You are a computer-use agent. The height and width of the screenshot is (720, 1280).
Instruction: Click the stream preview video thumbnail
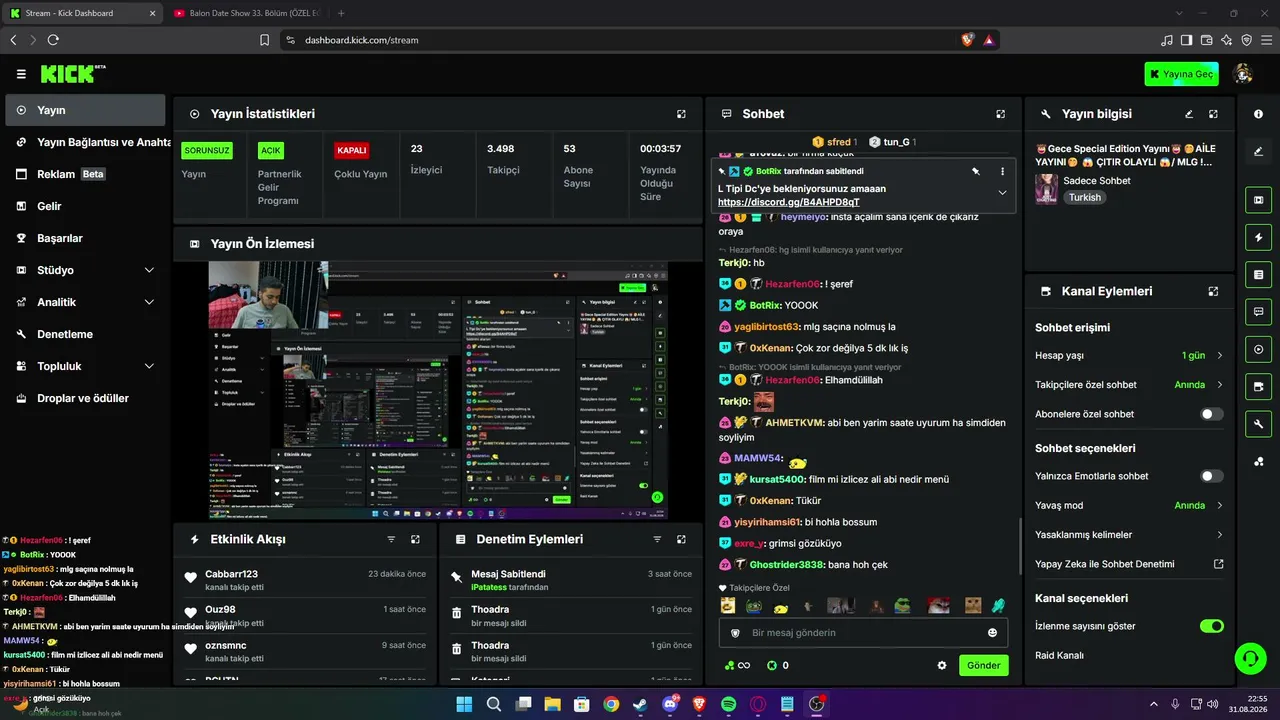438,390
